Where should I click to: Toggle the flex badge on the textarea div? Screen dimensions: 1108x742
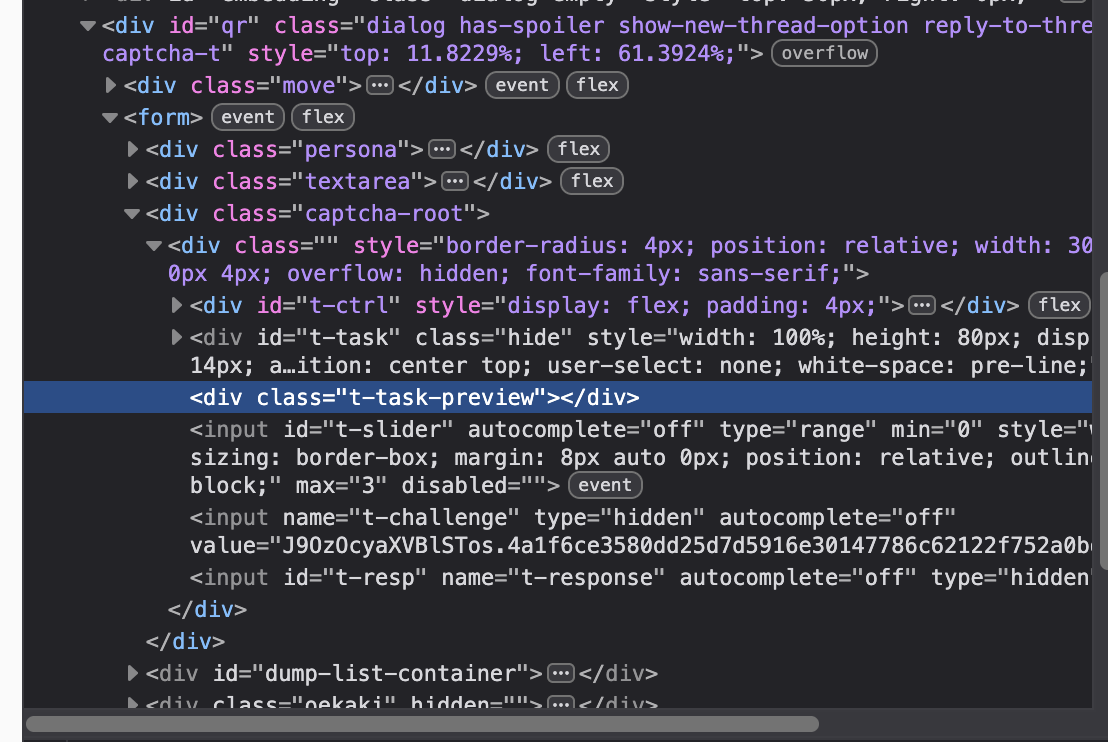(592, 181)
